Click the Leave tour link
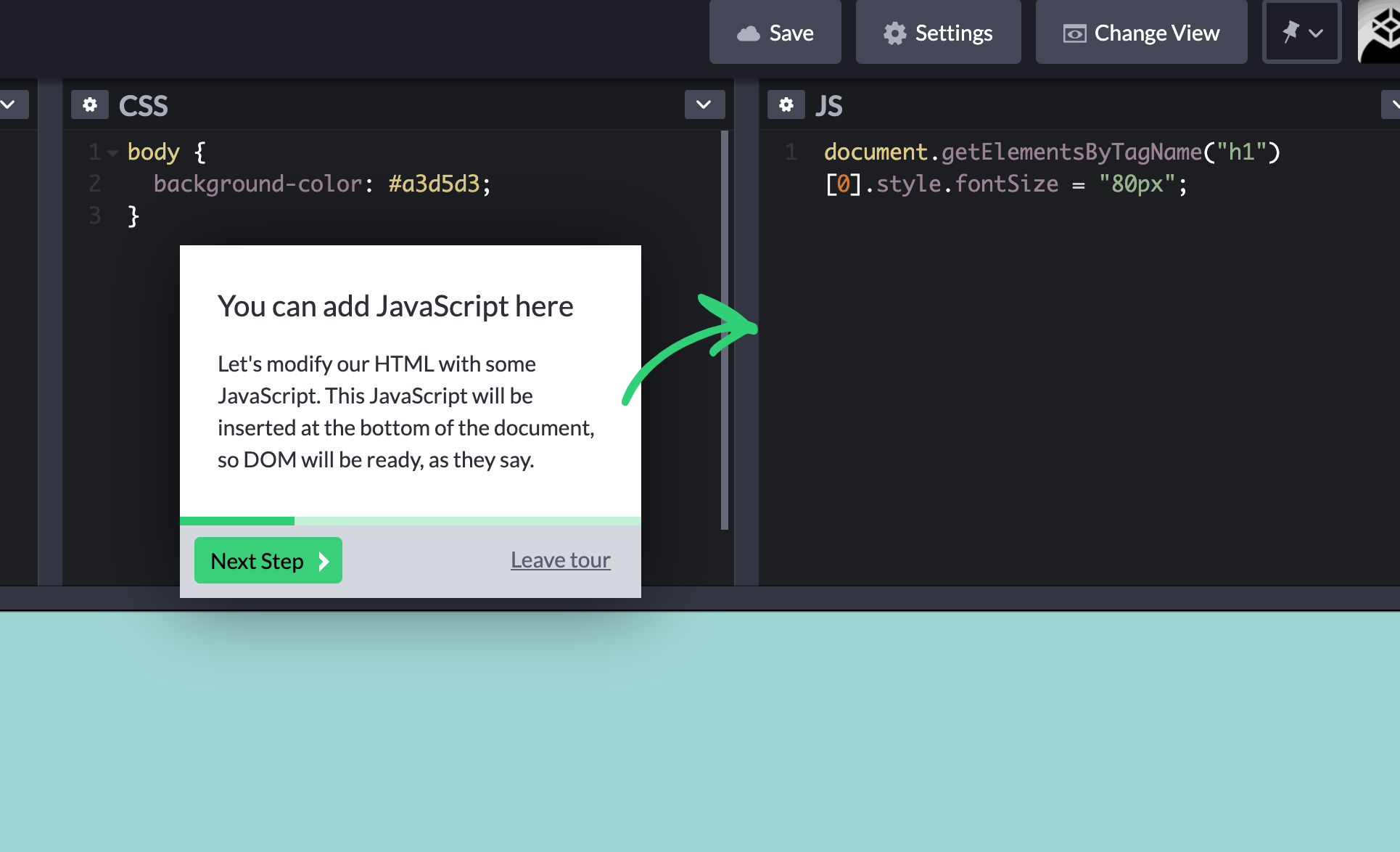The width and height of the screenshot is (1400, 852). [x=560, y=560]
